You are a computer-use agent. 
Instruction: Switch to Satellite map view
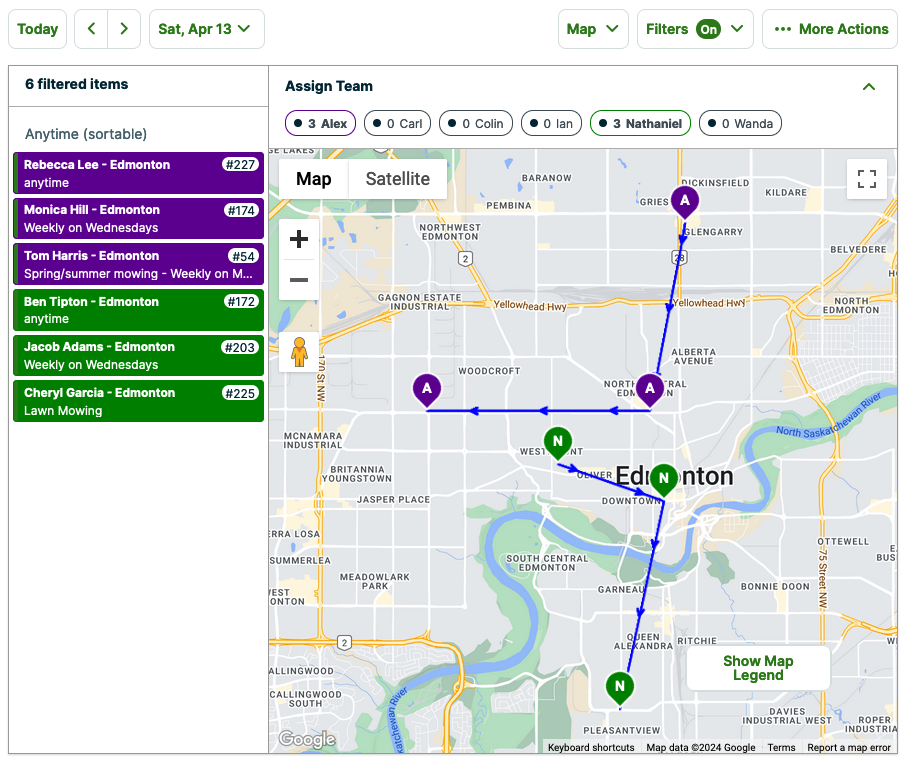tap(397, 179)
